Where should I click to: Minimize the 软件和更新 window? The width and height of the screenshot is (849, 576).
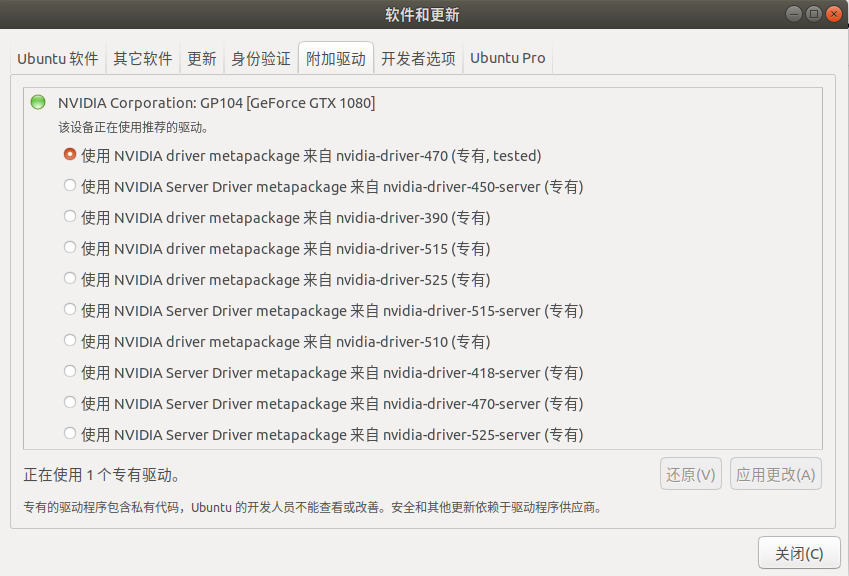tap(794, 14)
